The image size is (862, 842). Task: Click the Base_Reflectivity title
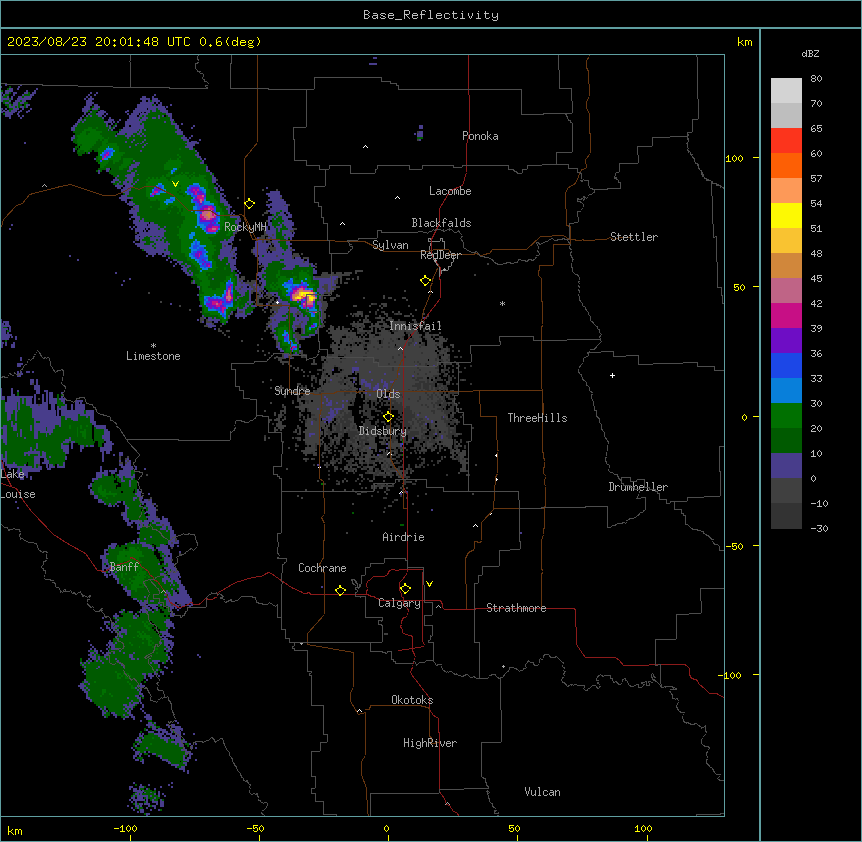coord(431,15)
